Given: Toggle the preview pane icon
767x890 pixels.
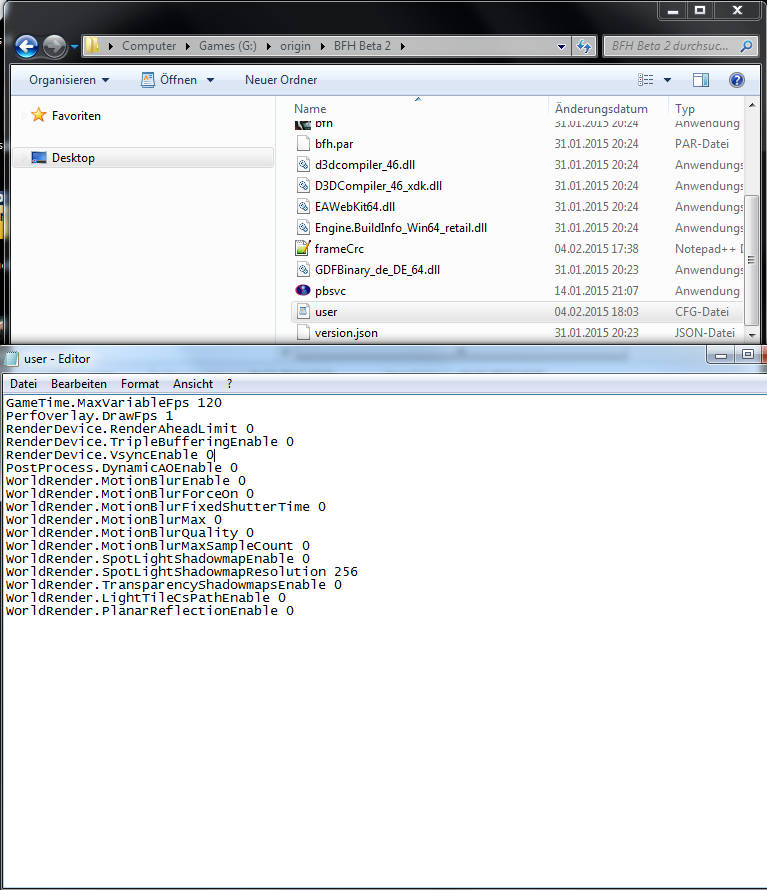Looking at the screenshot, I should click(x=701, y=80).
